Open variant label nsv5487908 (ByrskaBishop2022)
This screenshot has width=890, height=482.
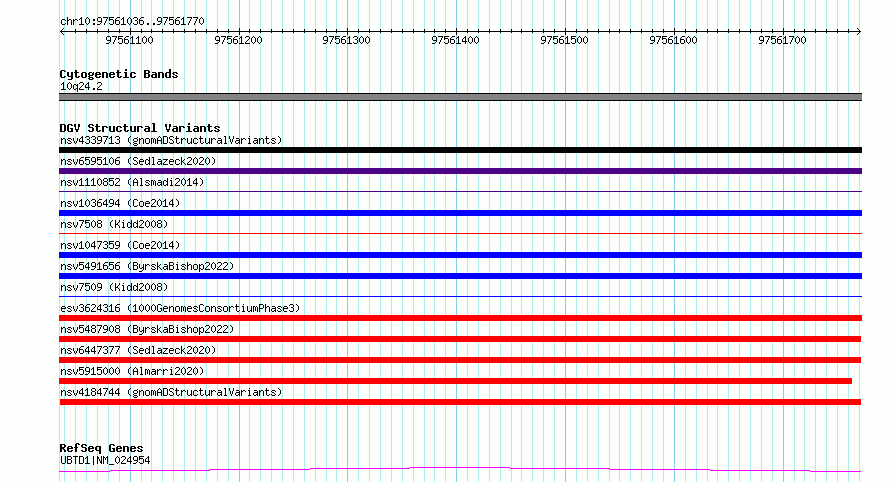point(147,329)
